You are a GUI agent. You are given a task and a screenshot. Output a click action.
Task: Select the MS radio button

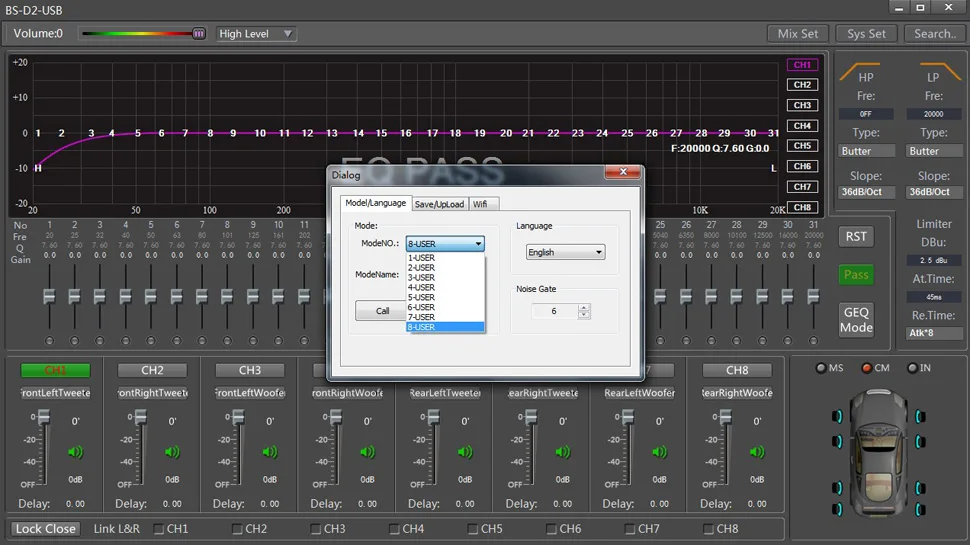point(821,368)
